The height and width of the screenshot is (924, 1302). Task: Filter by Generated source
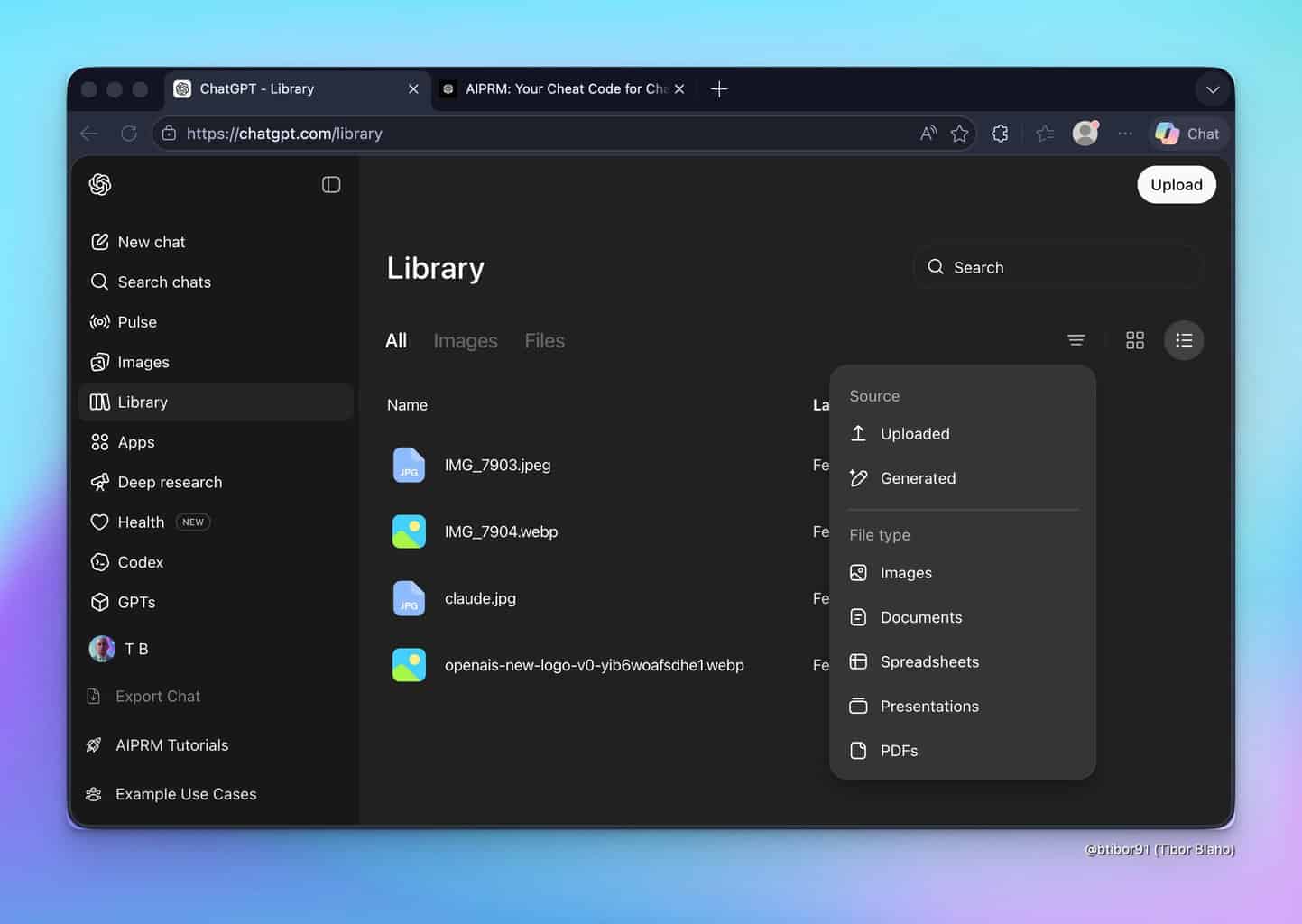pos(963,478)
